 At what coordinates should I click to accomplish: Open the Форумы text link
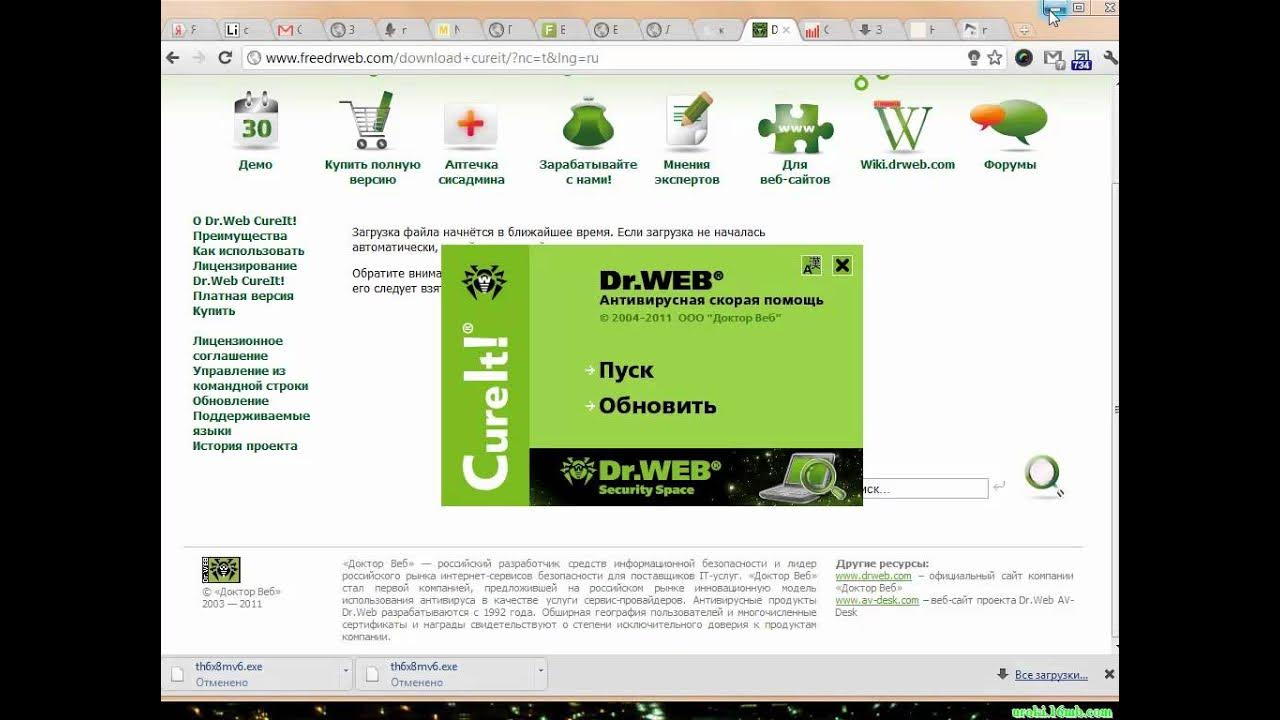[1010, 165]
